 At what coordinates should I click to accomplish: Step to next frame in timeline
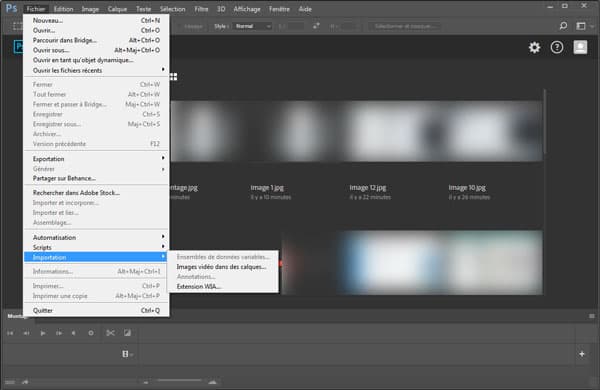(x=59, y=333)
